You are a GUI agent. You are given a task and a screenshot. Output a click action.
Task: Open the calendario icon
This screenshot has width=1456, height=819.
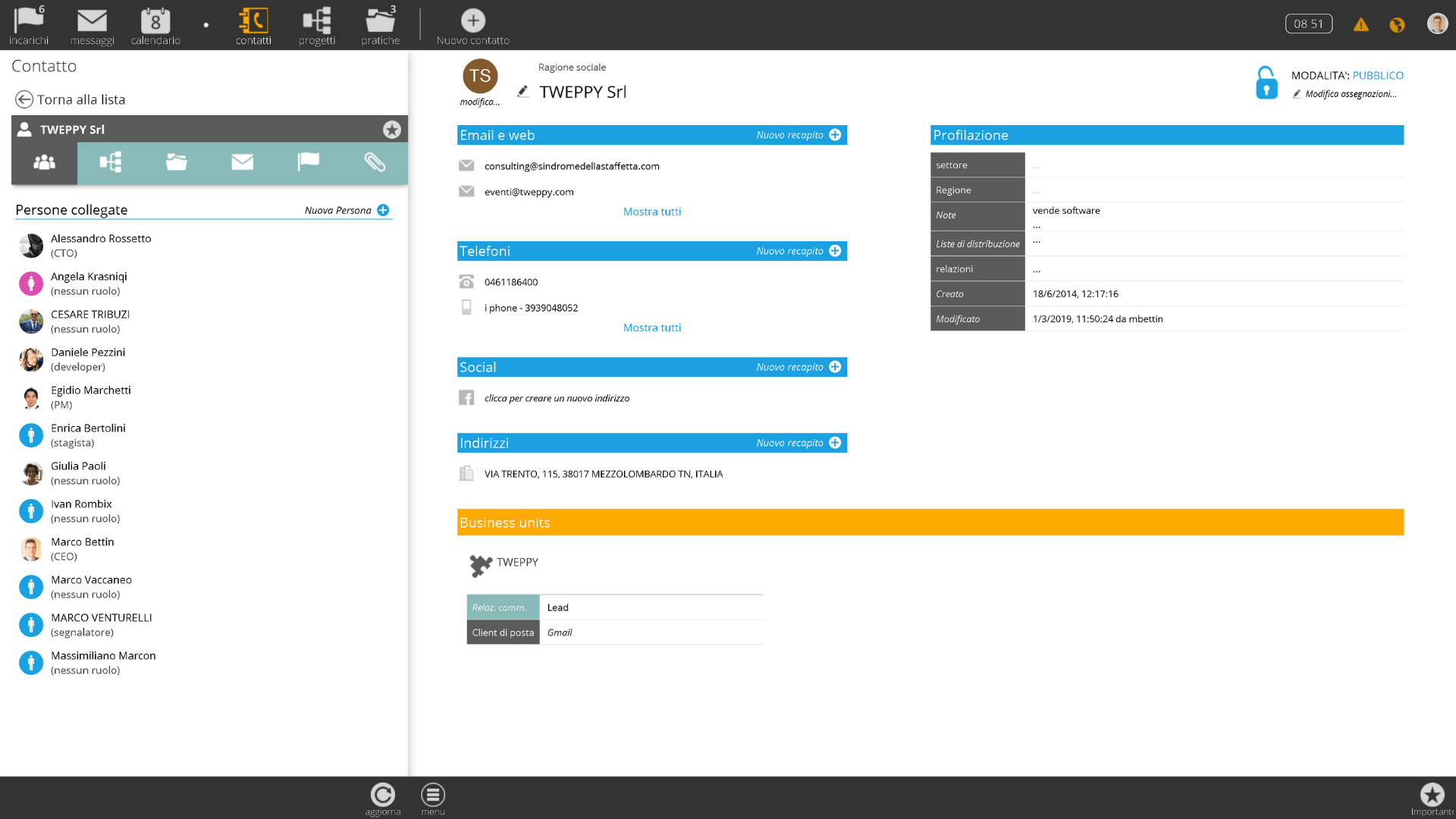tap(155, 20)
